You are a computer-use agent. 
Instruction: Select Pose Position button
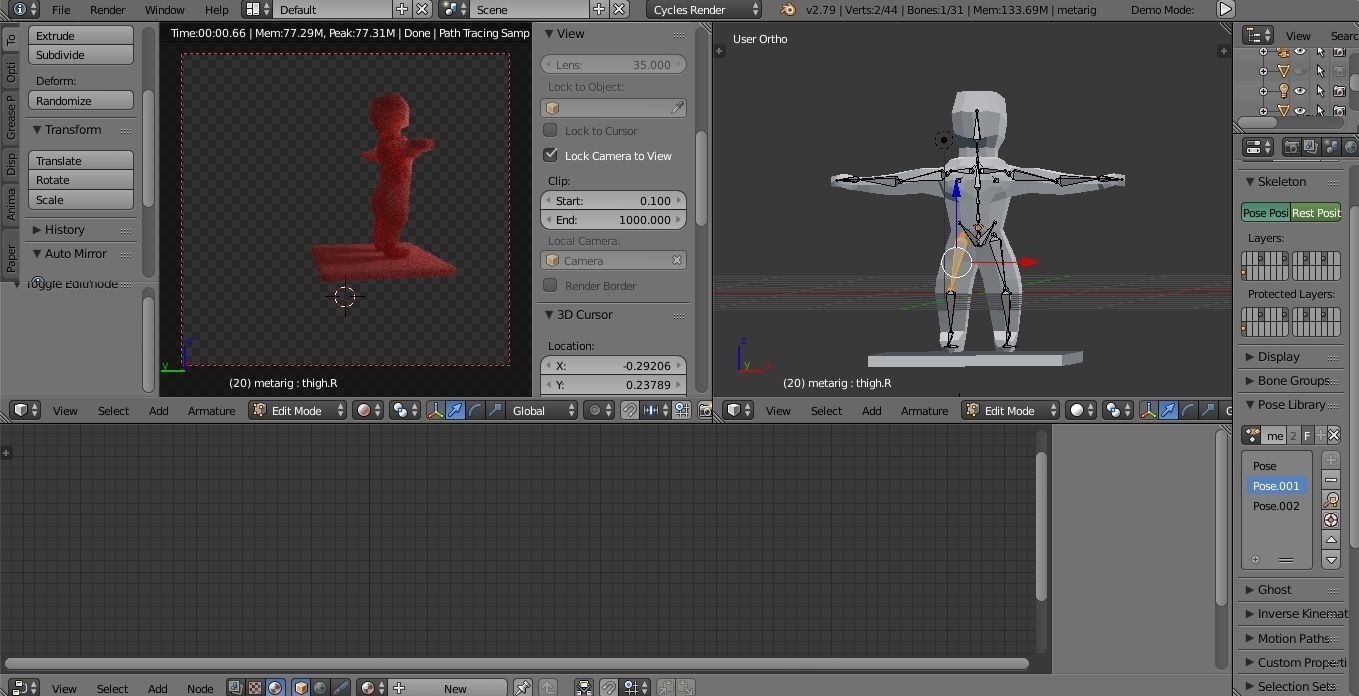1265,213
